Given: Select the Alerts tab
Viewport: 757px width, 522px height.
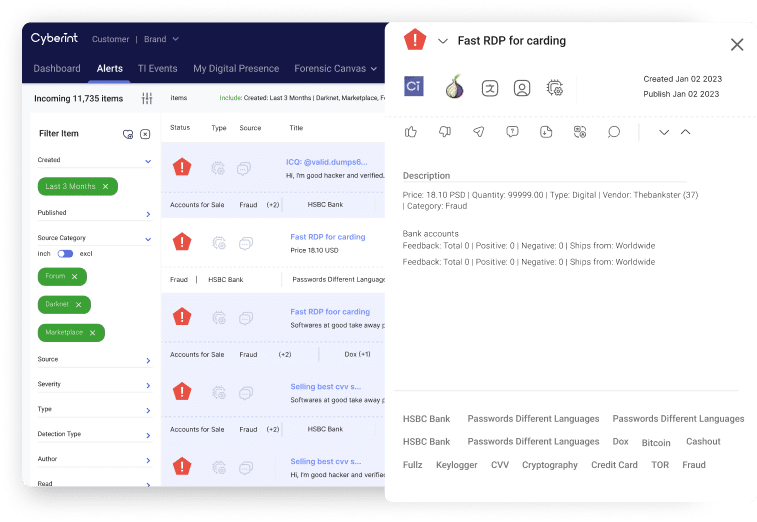Looking at the screenshot, I should [110, 69].
